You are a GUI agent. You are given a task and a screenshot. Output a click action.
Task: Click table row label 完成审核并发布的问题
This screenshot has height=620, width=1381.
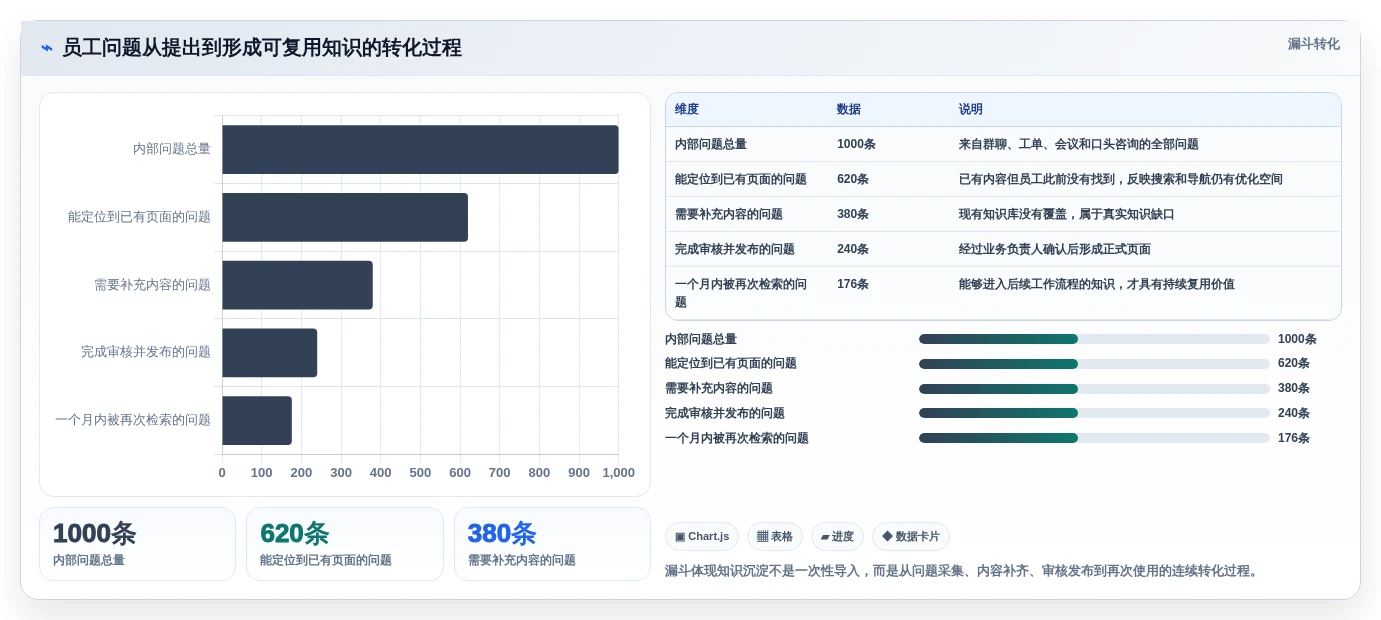pos(735,249)
